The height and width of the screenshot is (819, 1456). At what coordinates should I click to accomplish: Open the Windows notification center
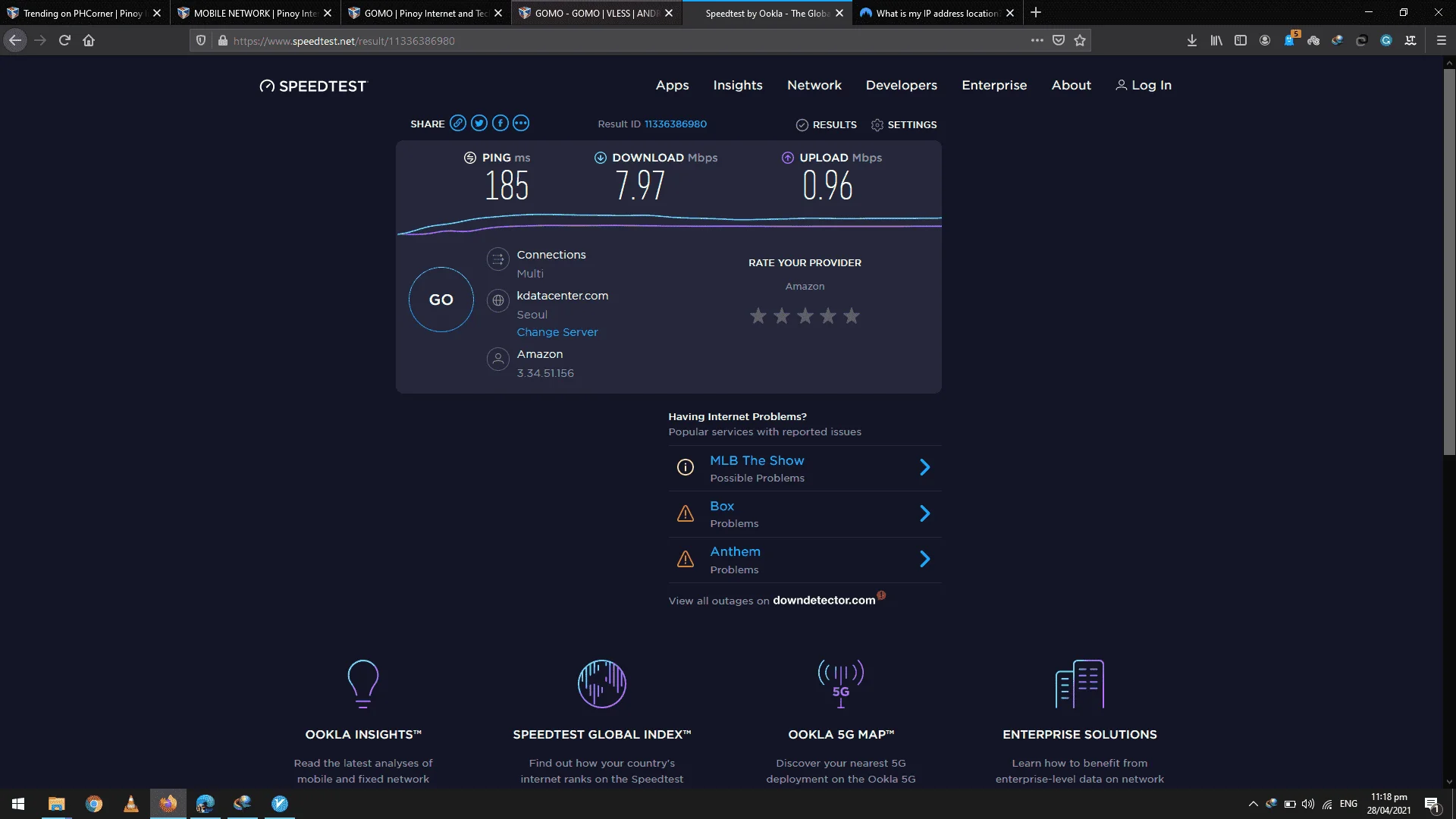click(1432, 804)
